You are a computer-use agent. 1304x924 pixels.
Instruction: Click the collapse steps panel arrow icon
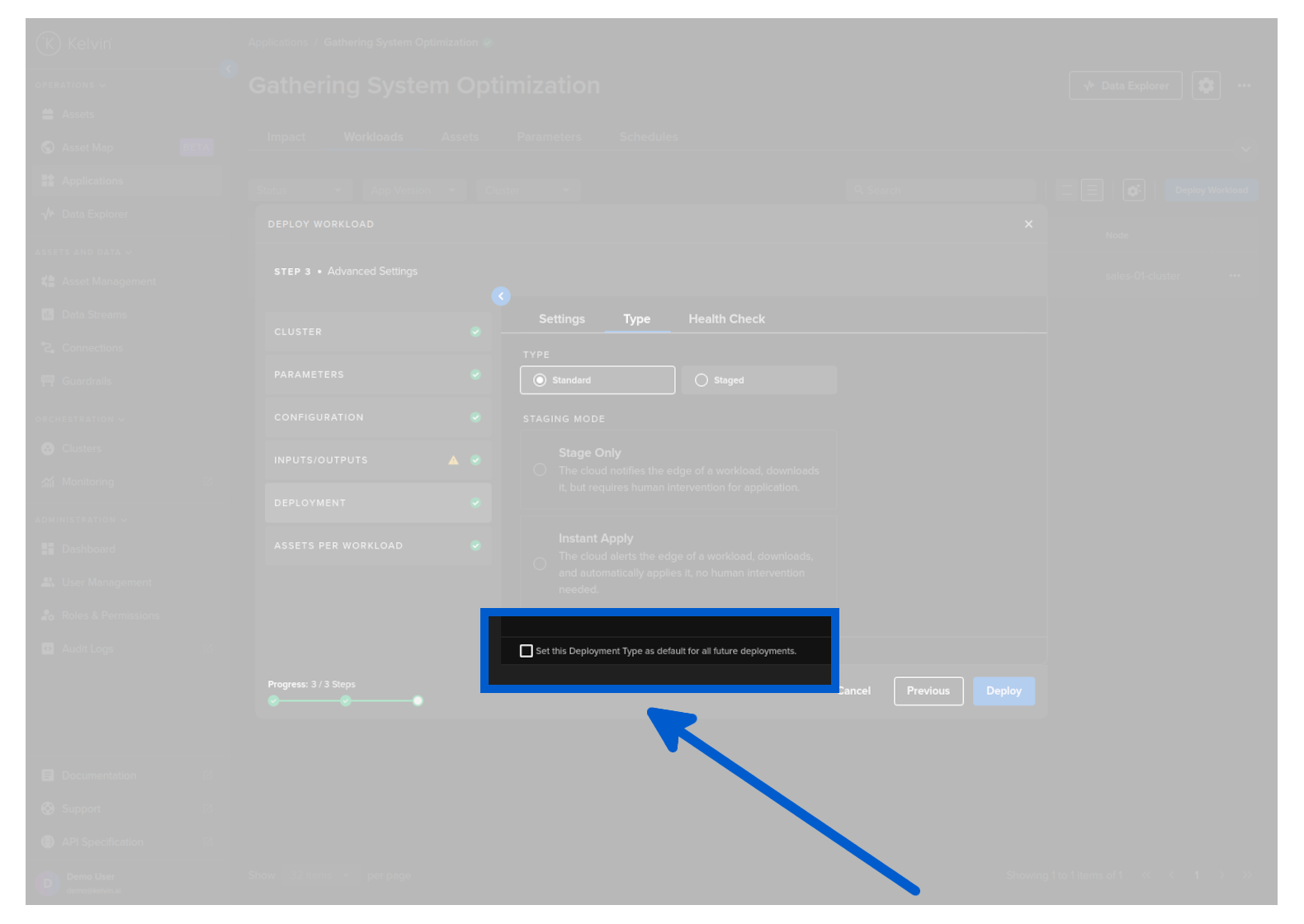[501, 296]
